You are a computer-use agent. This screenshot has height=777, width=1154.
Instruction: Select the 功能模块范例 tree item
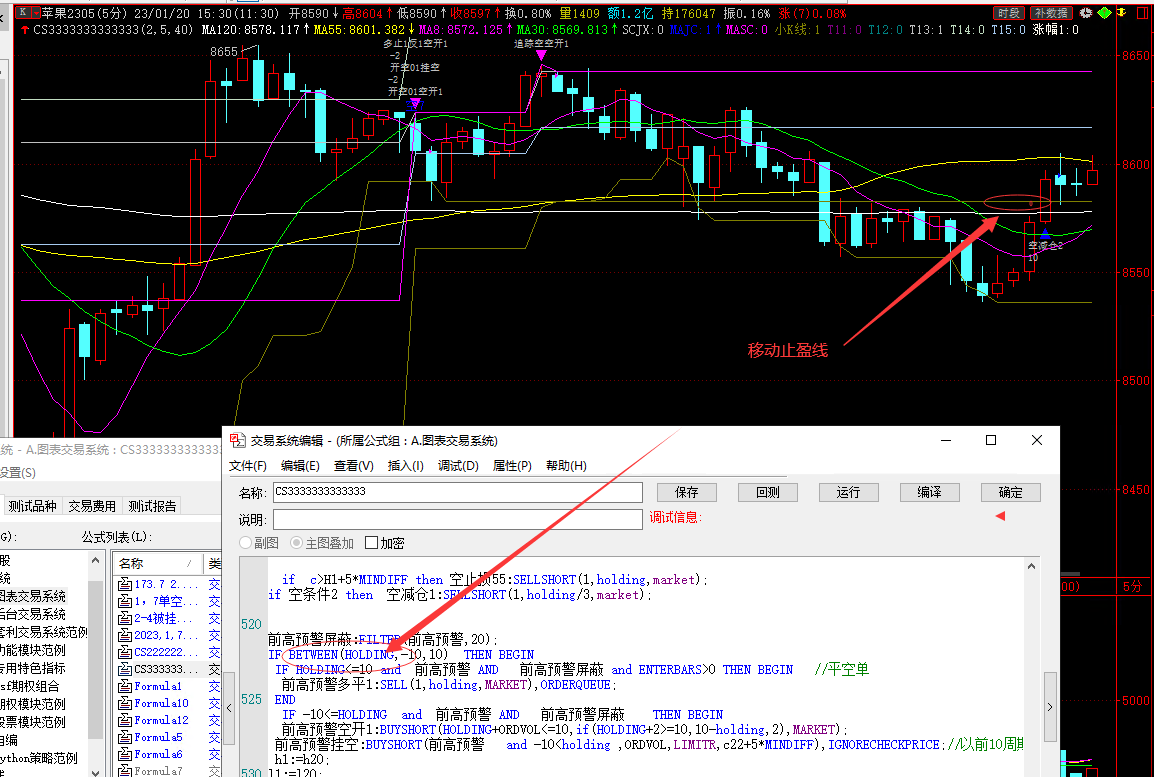click(x=33, y=650)
